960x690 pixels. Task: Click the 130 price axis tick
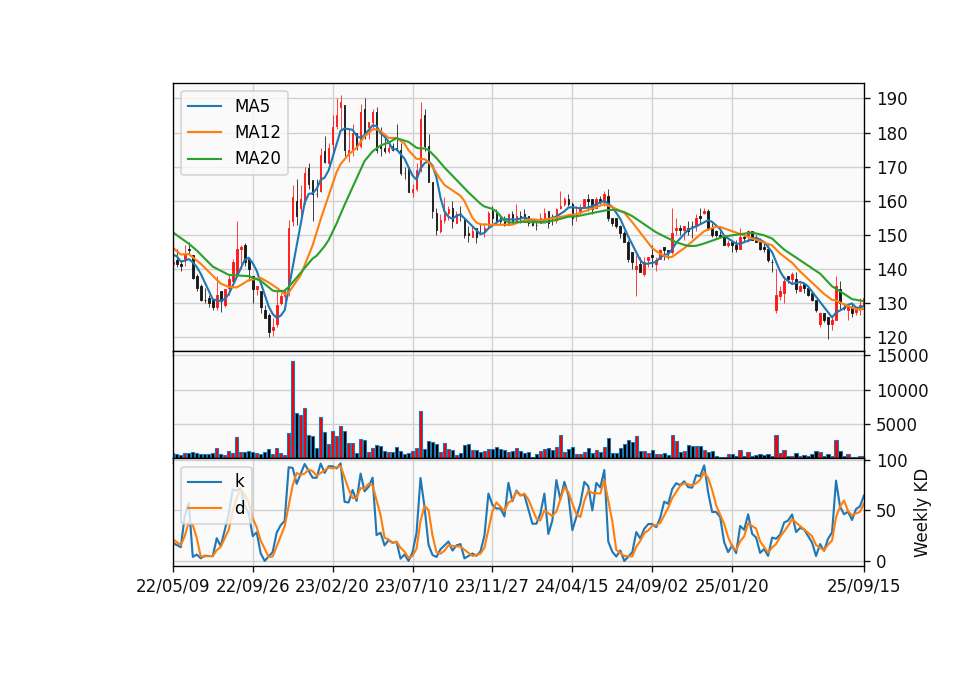(x=892, y=304)
